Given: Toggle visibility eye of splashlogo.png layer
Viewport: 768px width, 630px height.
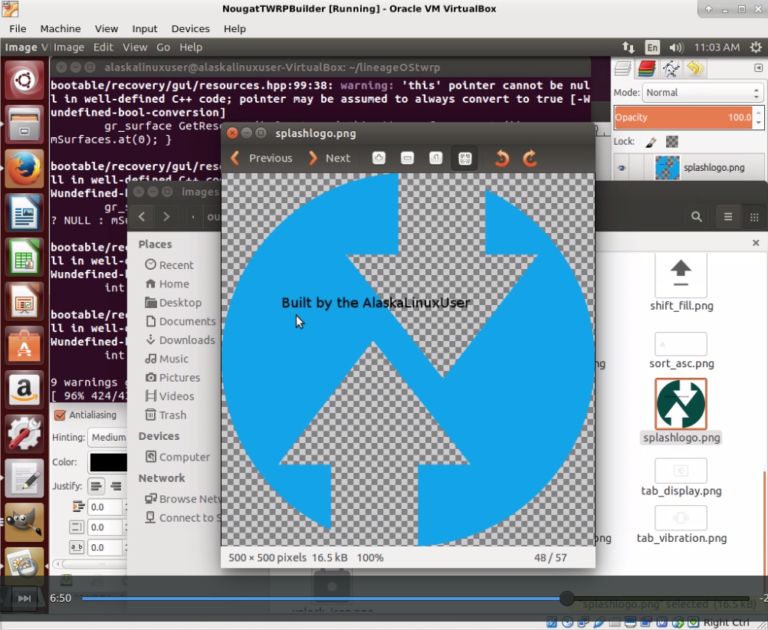Looking at the screenshot, I should click(622, 168).
